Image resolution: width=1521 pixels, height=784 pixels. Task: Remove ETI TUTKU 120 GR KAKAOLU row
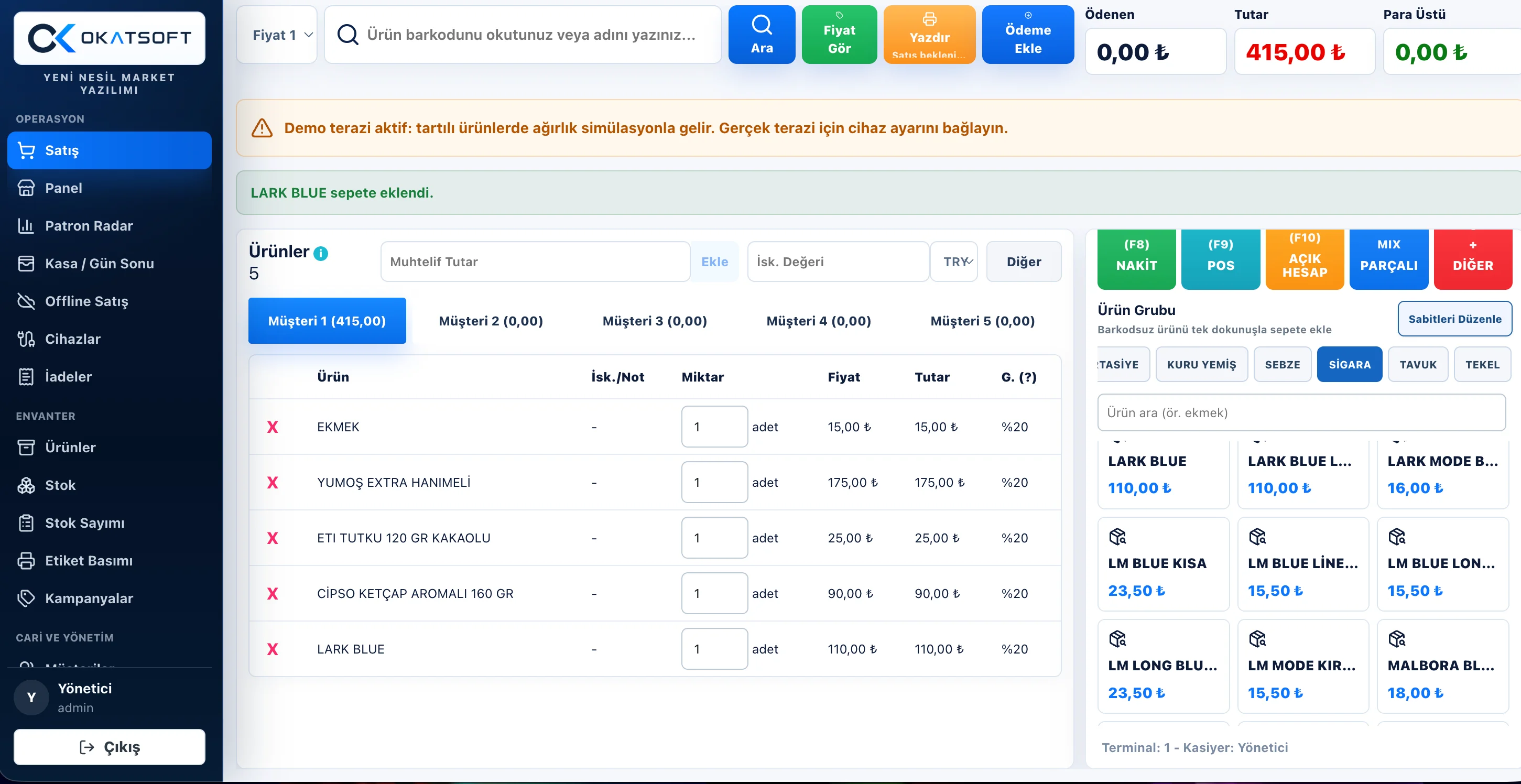click(x=272, y=538)
